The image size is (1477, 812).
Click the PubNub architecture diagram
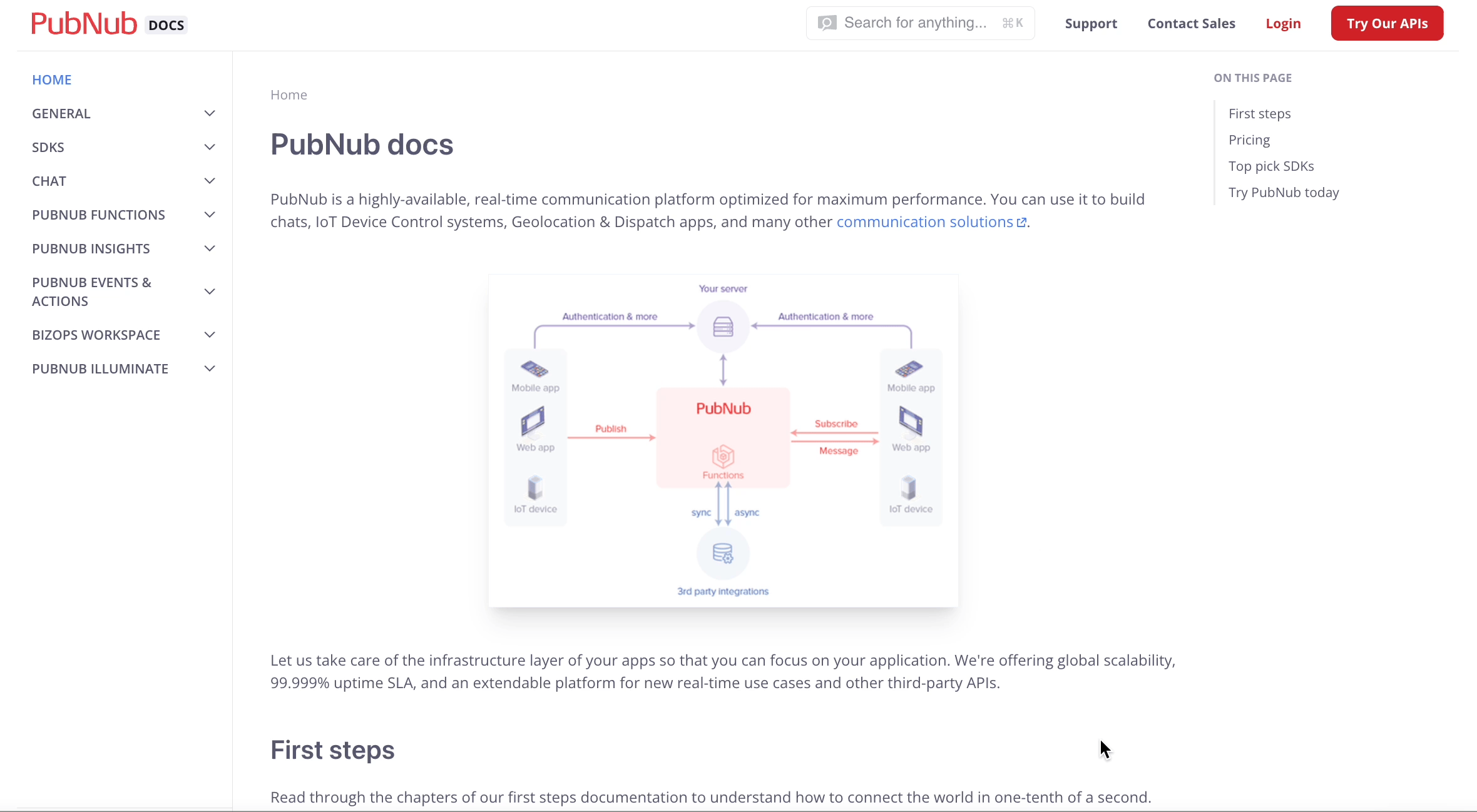coord(722,440)
